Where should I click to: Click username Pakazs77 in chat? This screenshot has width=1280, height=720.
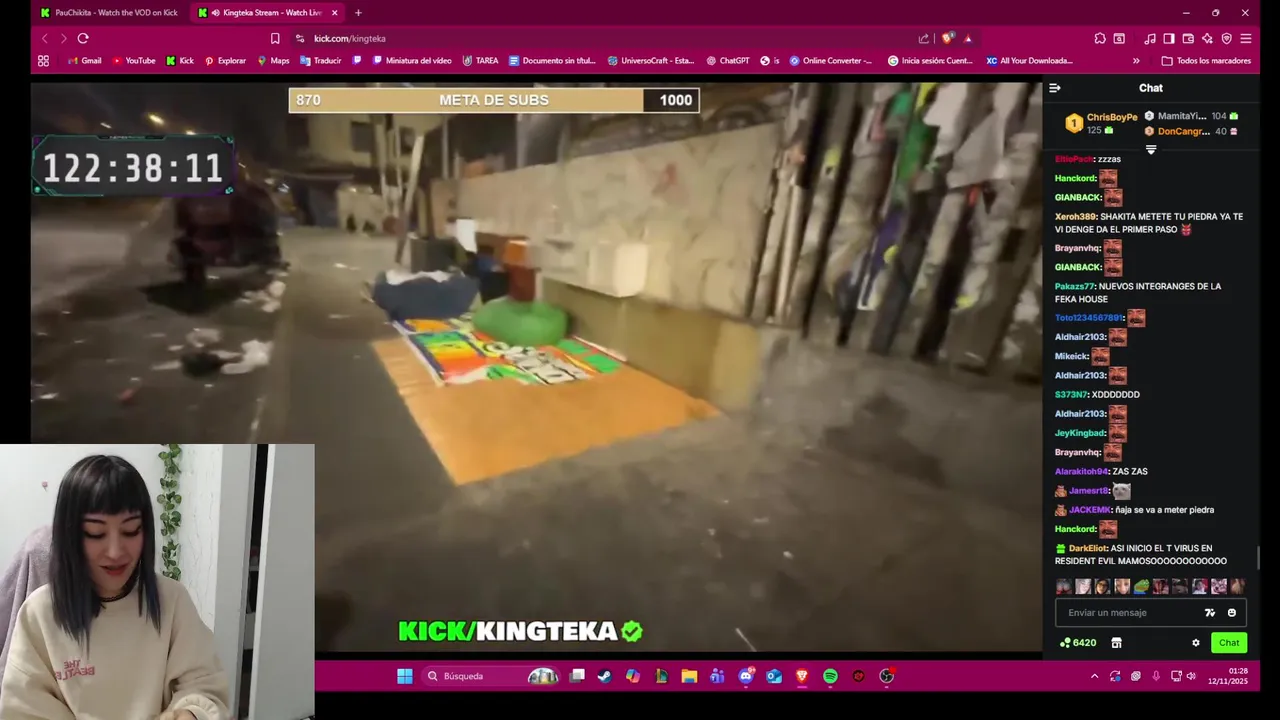[x=1074, y=286]
